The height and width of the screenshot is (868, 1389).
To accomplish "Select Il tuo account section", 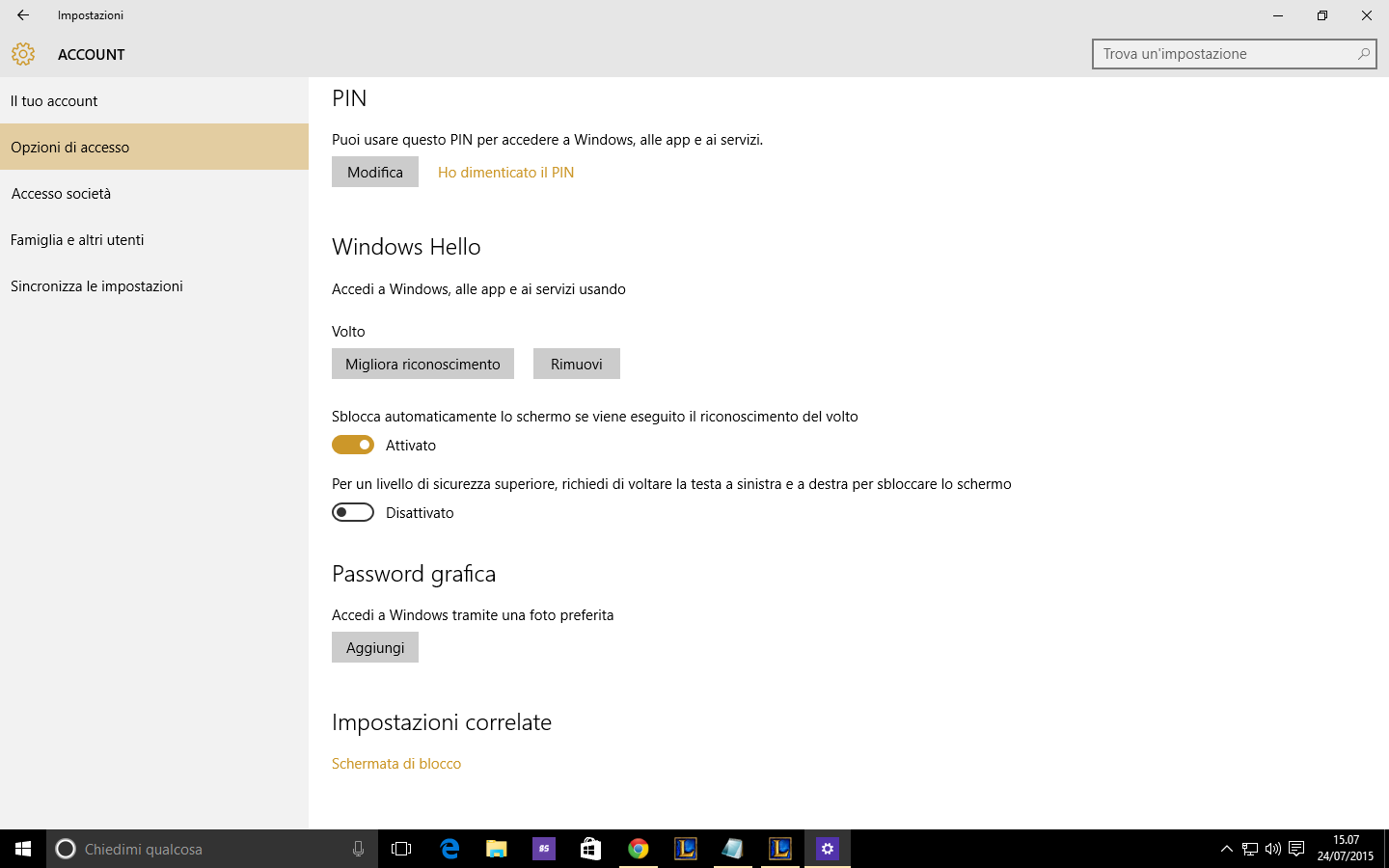I will [x=154, y=100].
